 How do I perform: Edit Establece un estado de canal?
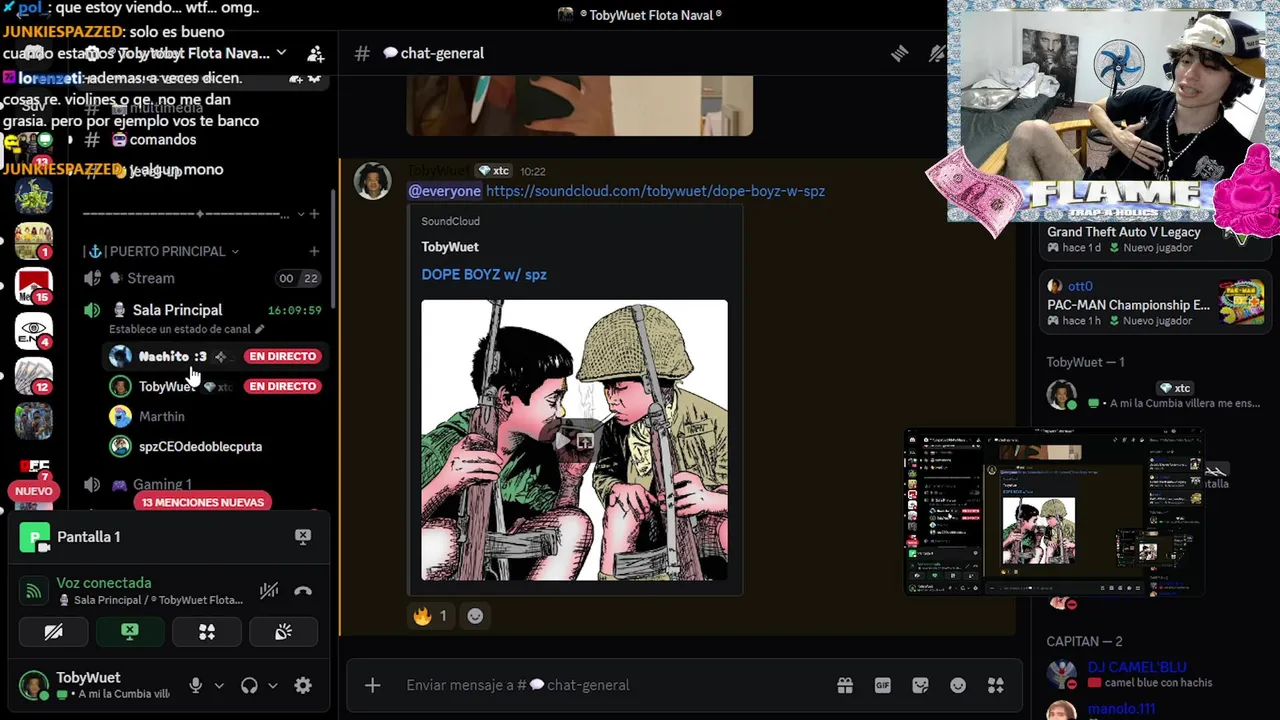tap(186, 329)
